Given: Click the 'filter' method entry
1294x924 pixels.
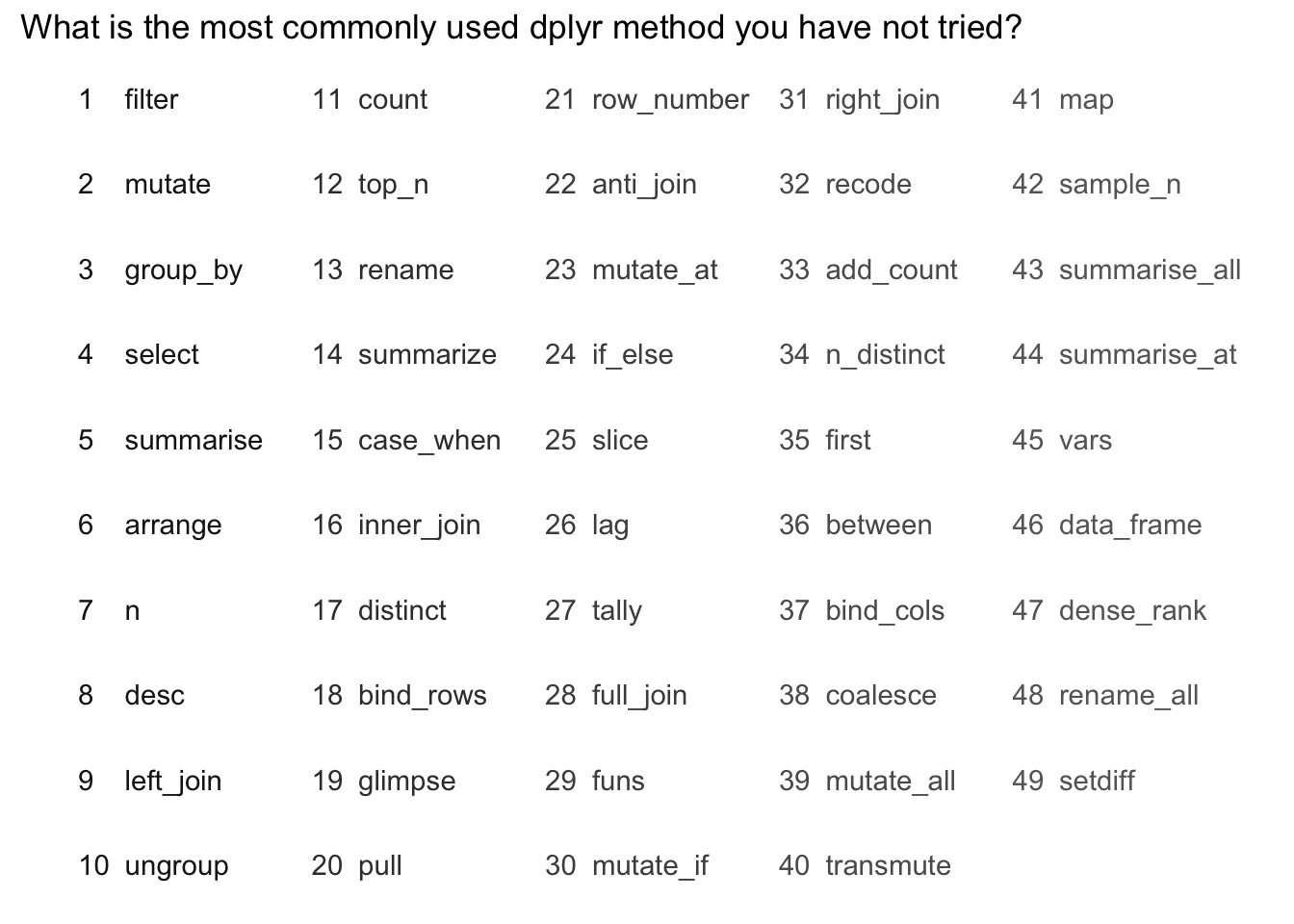Looking at the screenshot, I should coord(151,99).
